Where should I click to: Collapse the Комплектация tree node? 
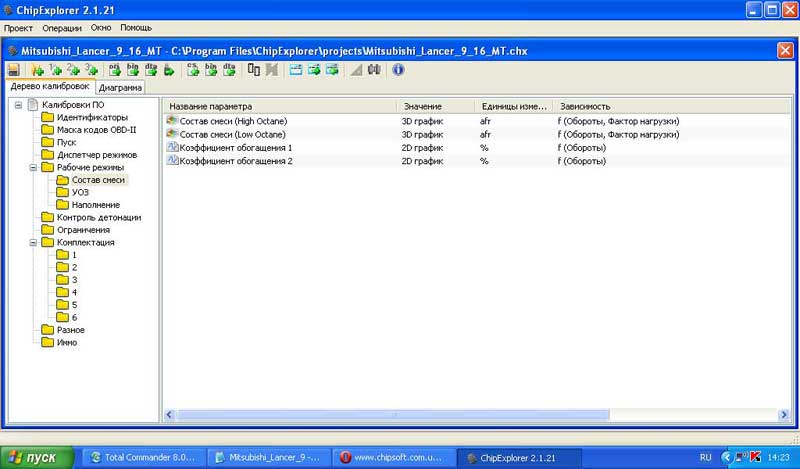tap(33, 242)
